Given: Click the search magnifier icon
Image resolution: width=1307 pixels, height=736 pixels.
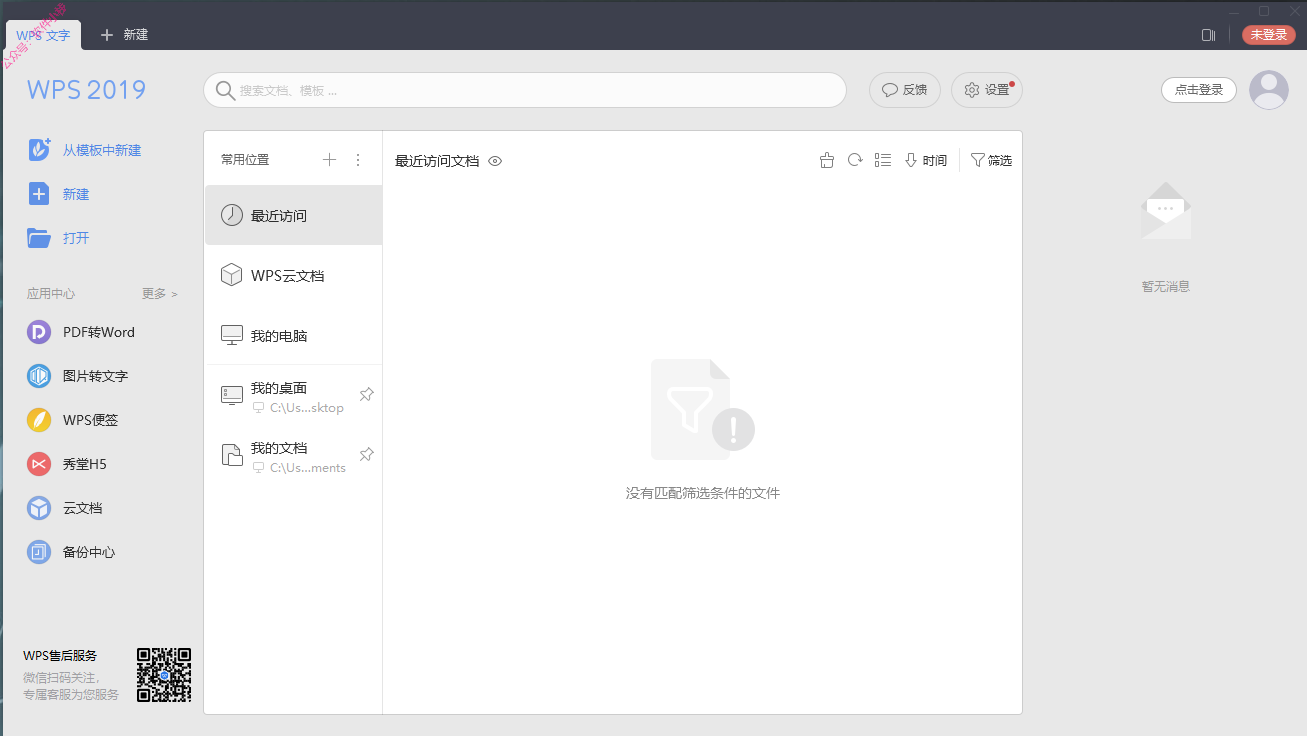Looking at the screenshot, I should [x=226, y=90].
